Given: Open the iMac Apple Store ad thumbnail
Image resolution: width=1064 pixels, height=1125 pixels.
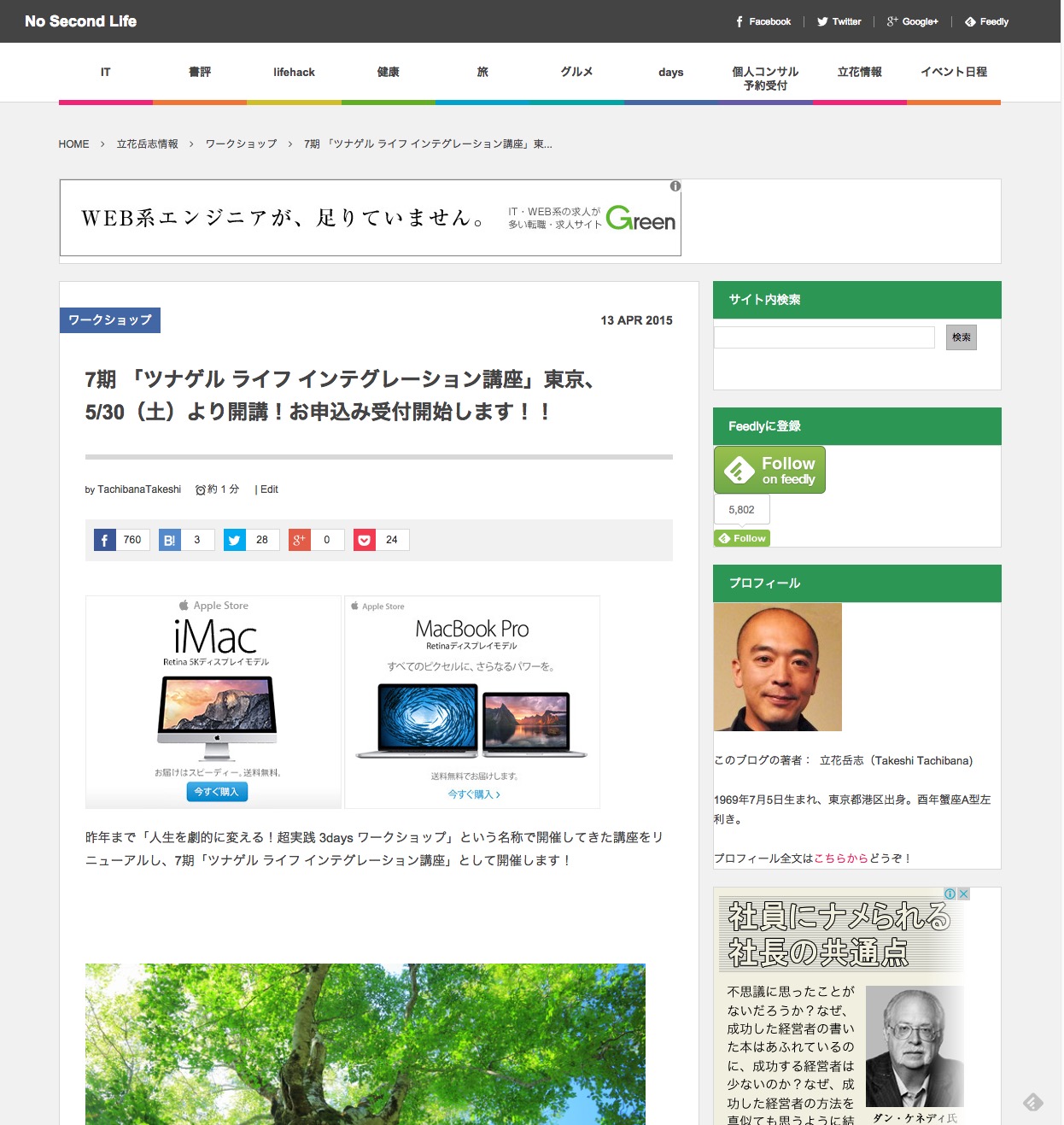Looking at the screenshot, I should click(213, 701).
